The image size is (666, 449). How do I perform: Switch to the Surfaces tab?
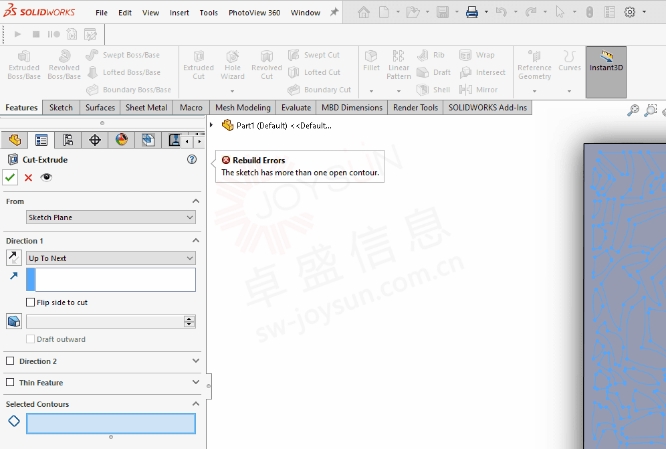(100, 107)
